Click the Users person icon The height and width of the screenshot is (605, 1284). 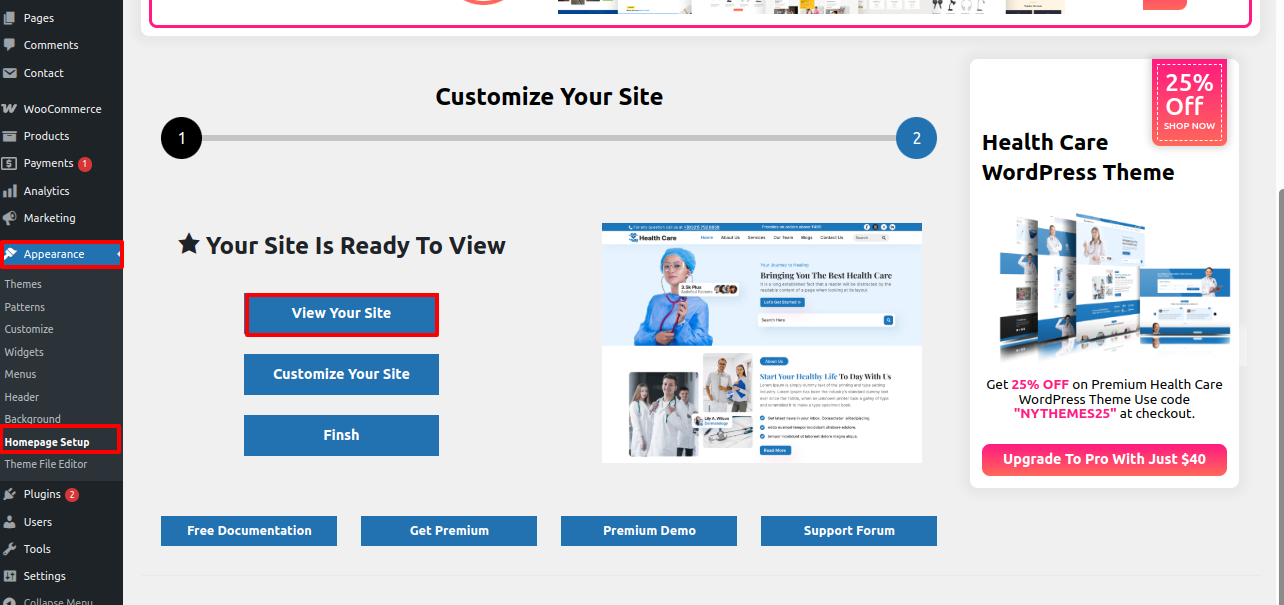[10, 522]
